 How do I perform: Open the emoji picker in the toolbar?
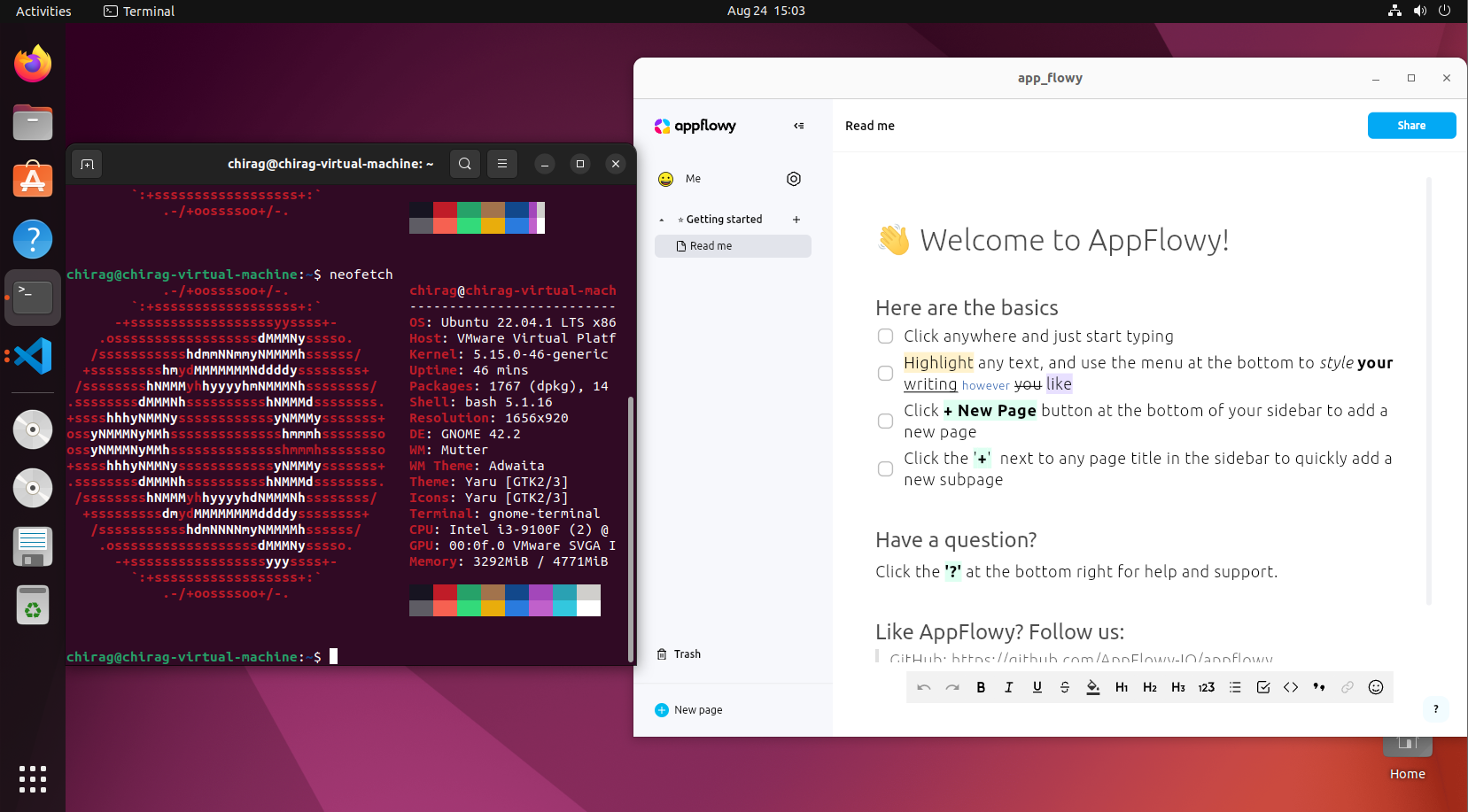1376,687
